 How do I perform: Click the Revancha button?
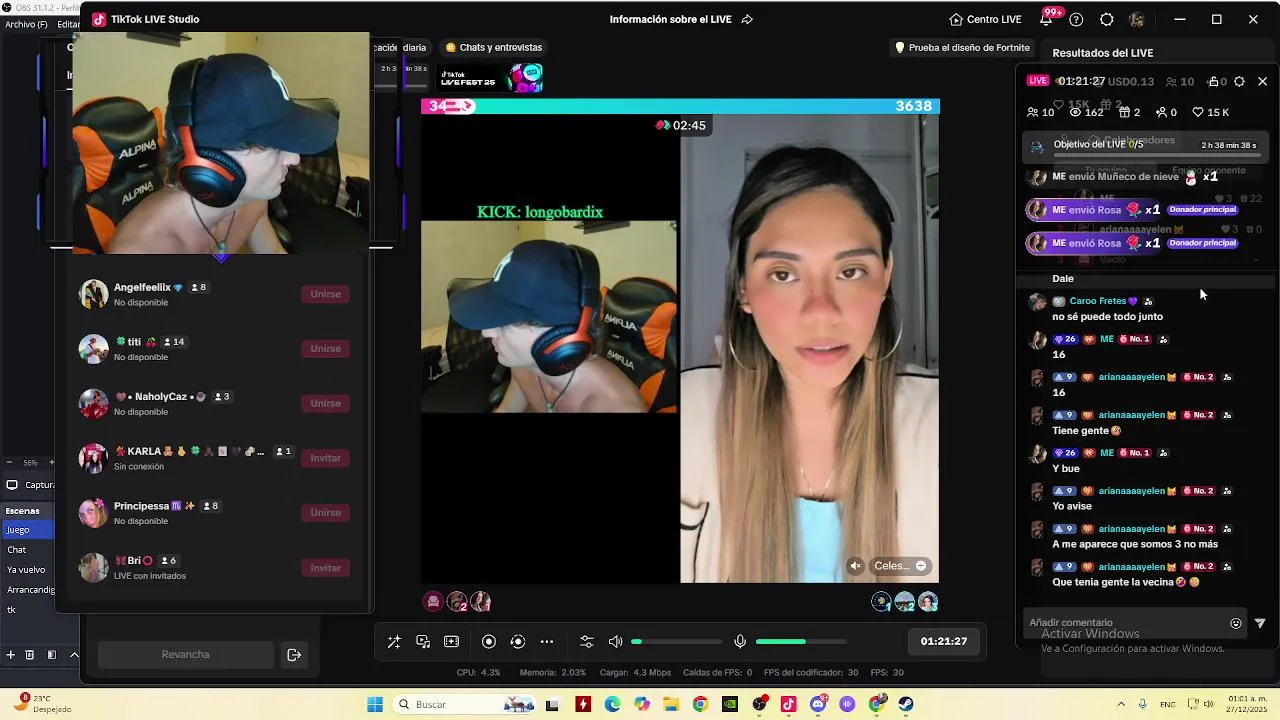pyautogui.click(x=185, y=655)
